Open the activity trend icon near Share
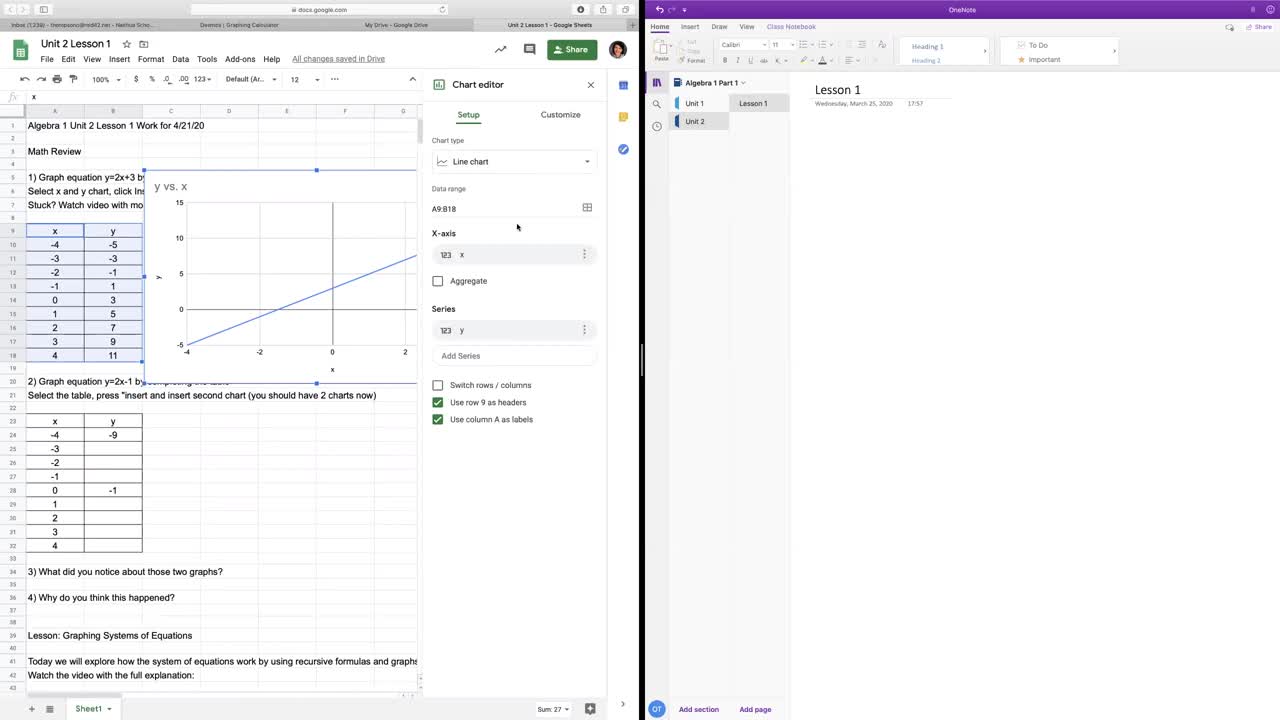Image resolution: width=1280 pixels, height=720 pixels. [500, 49]
